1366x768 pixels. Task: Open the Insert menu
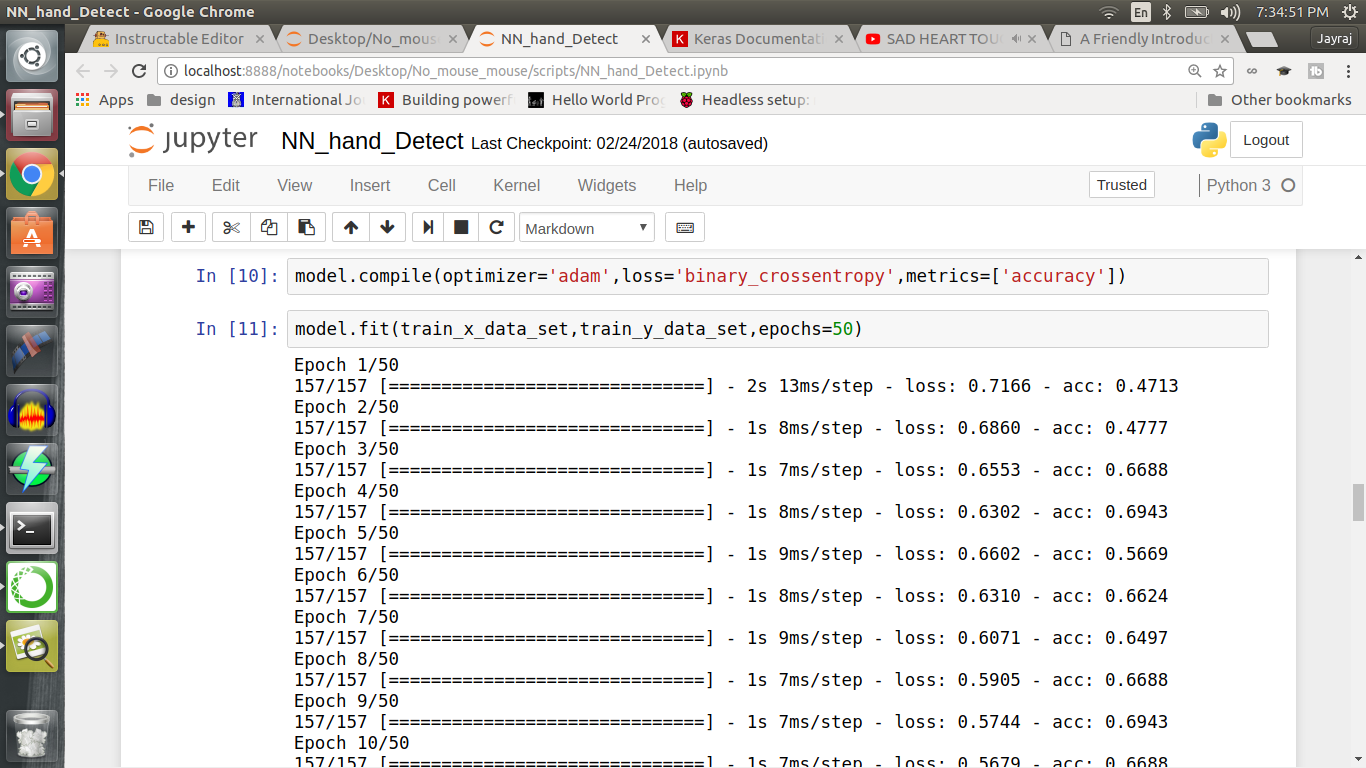click(x=370, y=185)
